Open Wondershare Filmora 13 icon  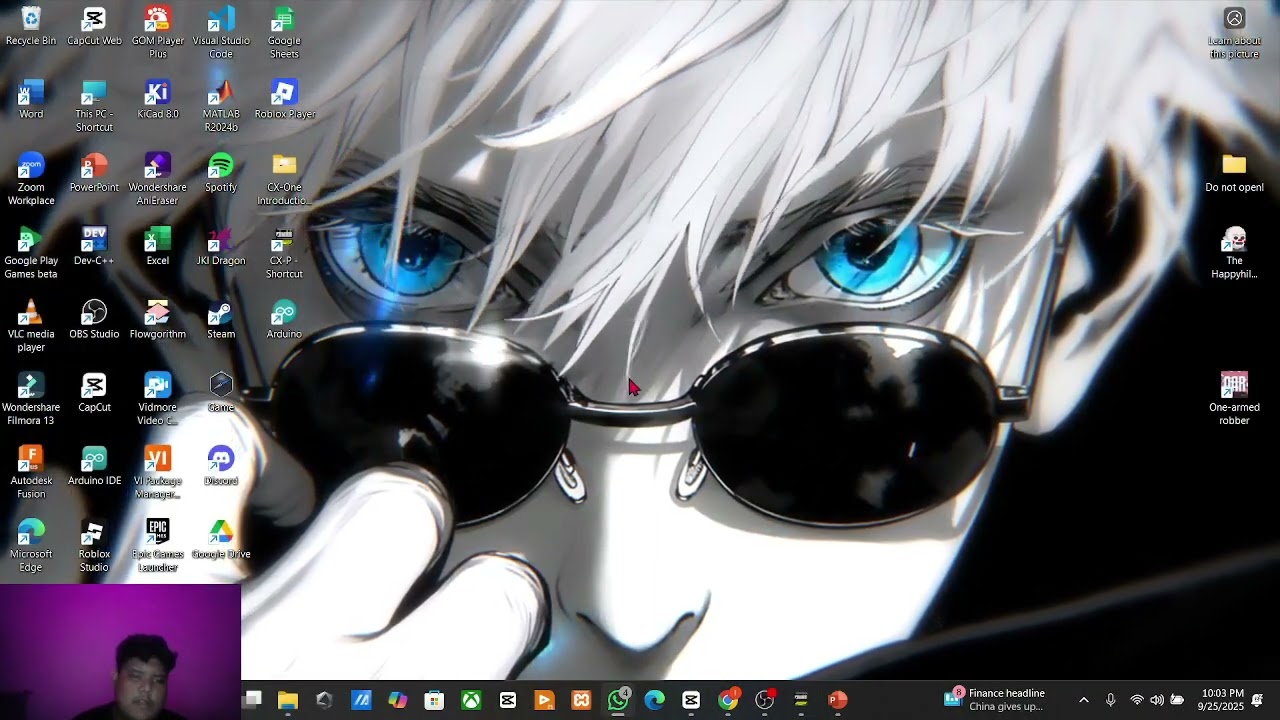31,400
